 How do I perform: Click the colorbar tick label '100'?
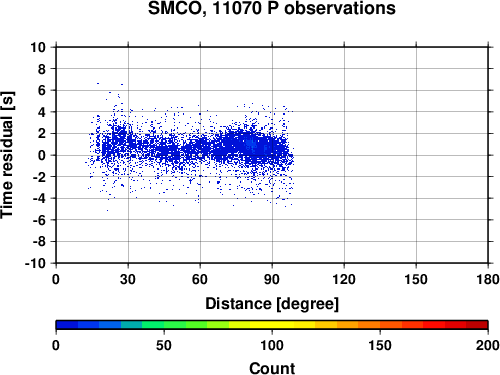[x=272, y=345]
